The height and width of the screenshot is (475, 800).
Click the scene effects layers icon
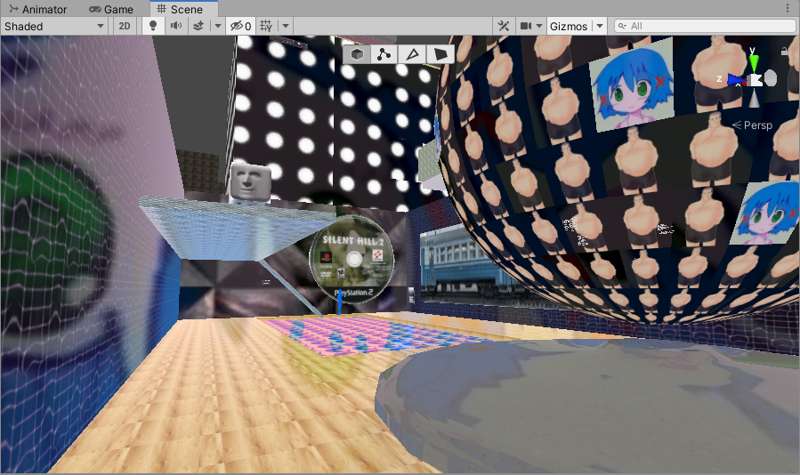tap(198, 26)
